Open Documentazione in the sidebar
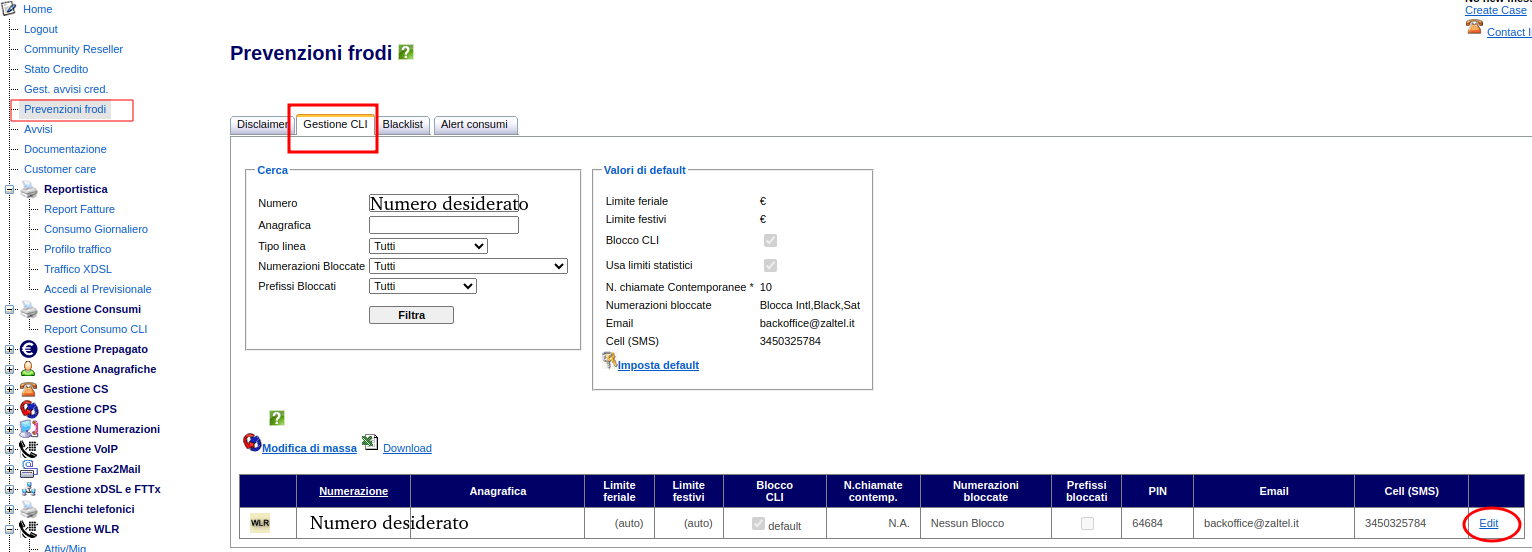This screenshot has width=1532, height=552. point(65,149)
